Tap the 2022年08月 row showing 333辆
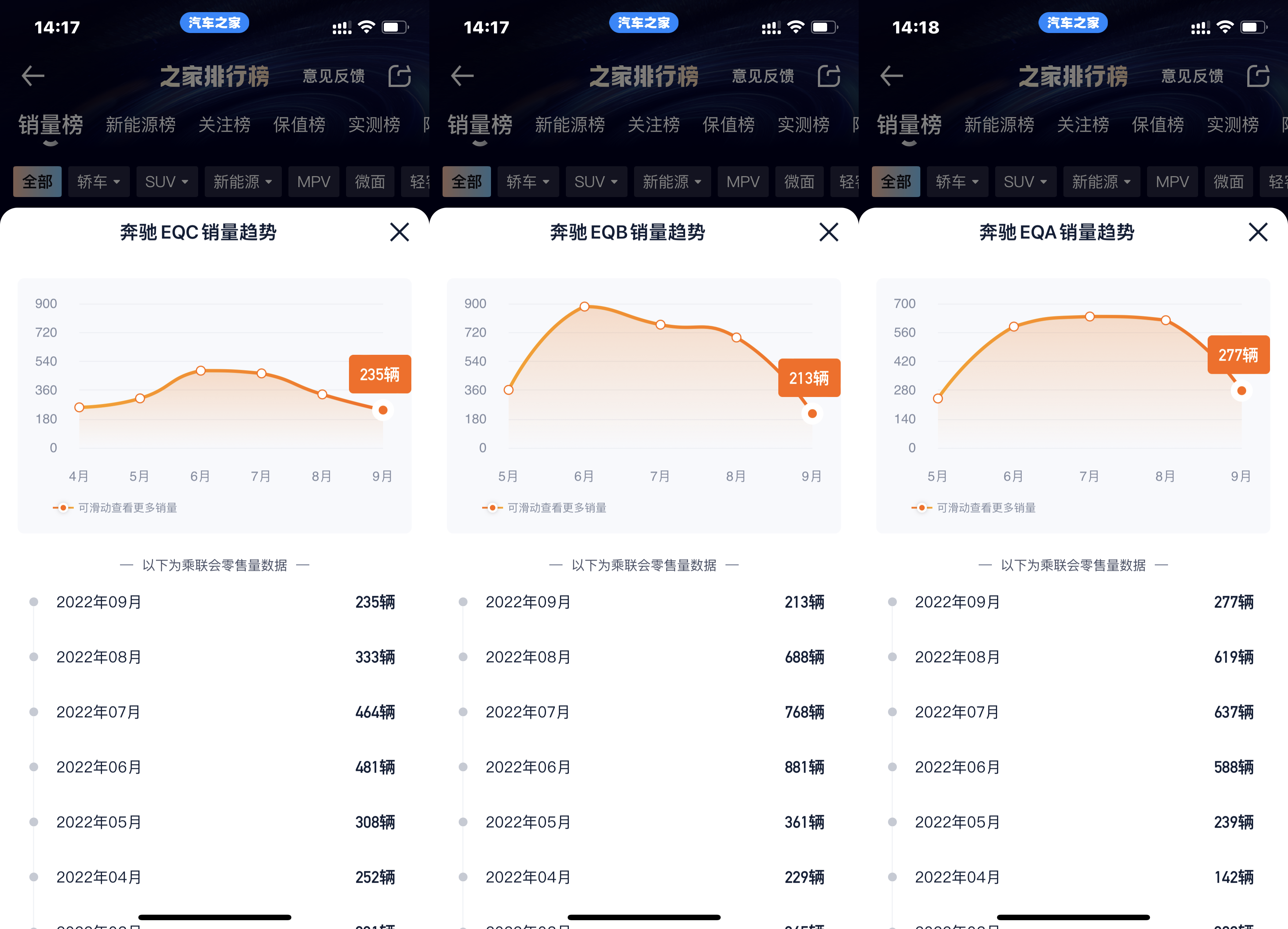This screenshot has width=1288, height=929. coord(215,657)
